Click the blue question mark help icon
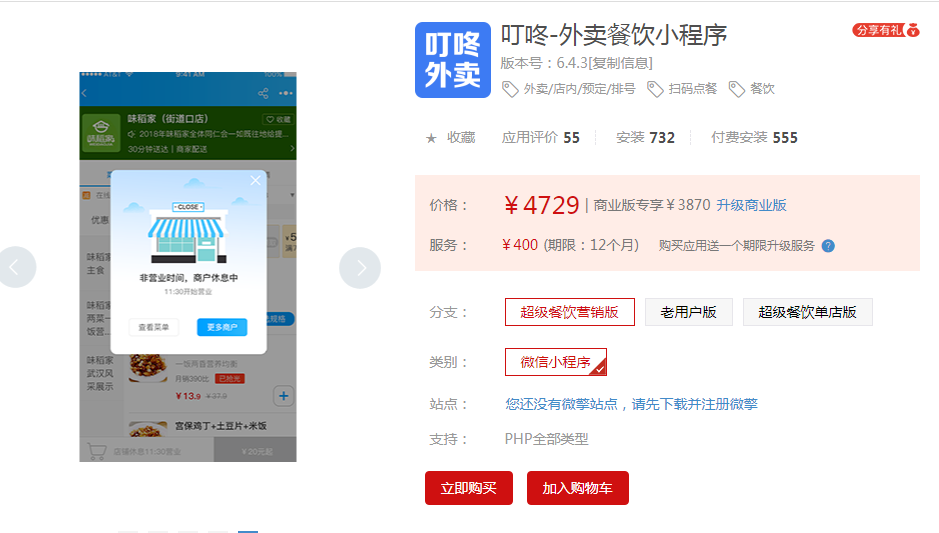939x533 pixels. (828, 246)
